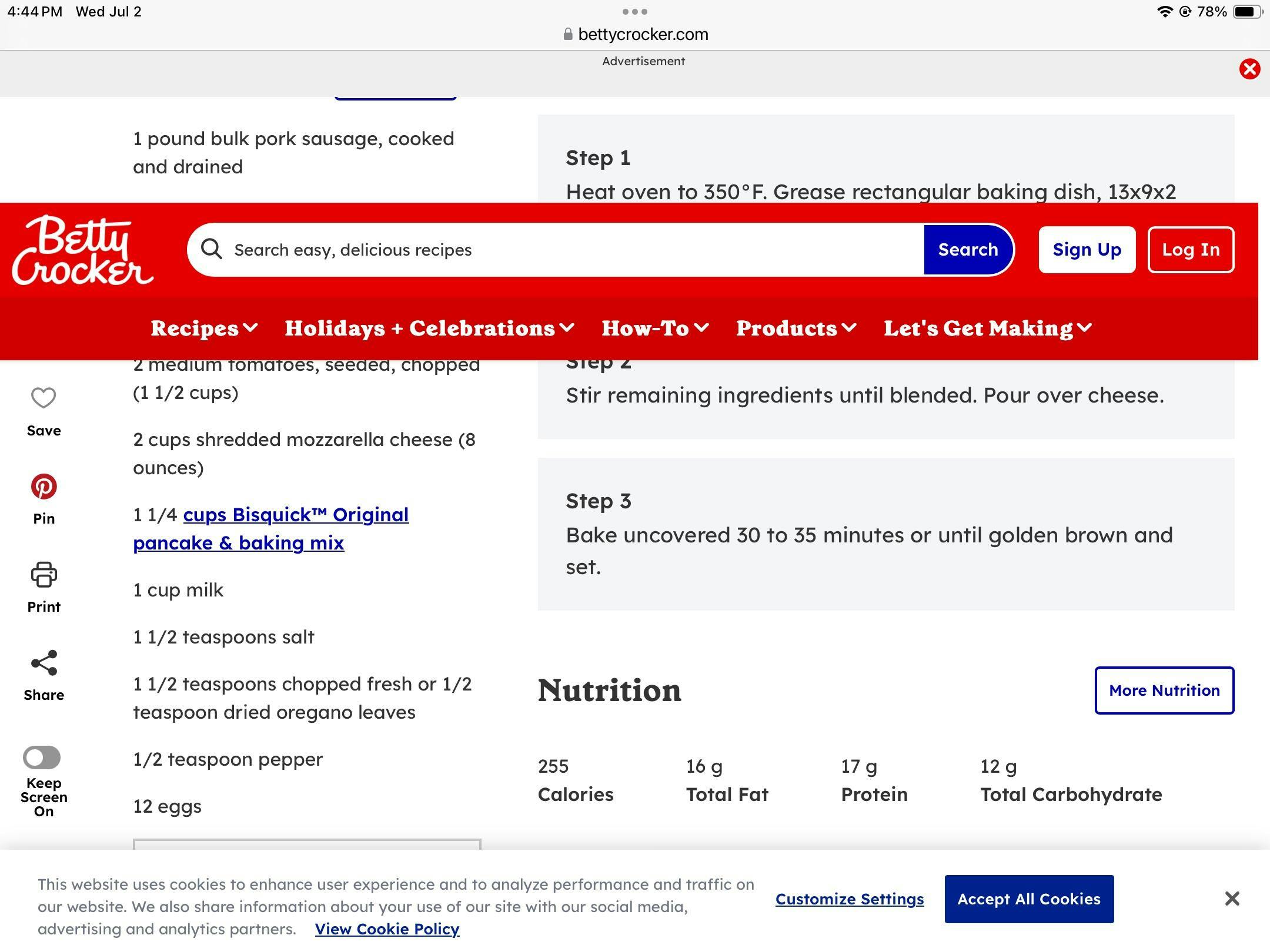
Task: Tap the Pinterest Pin icon
Action: click(44, 486)
